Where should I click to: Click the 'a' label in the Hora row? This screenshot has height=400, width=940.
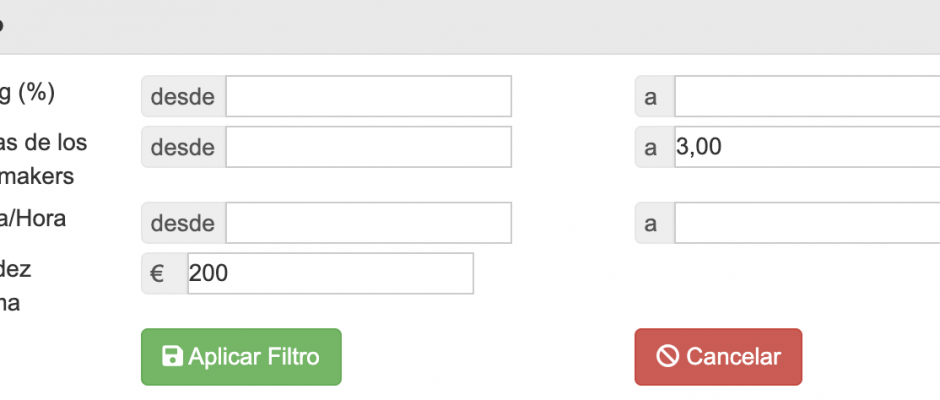pyautogui.click(x=652, y=223)
